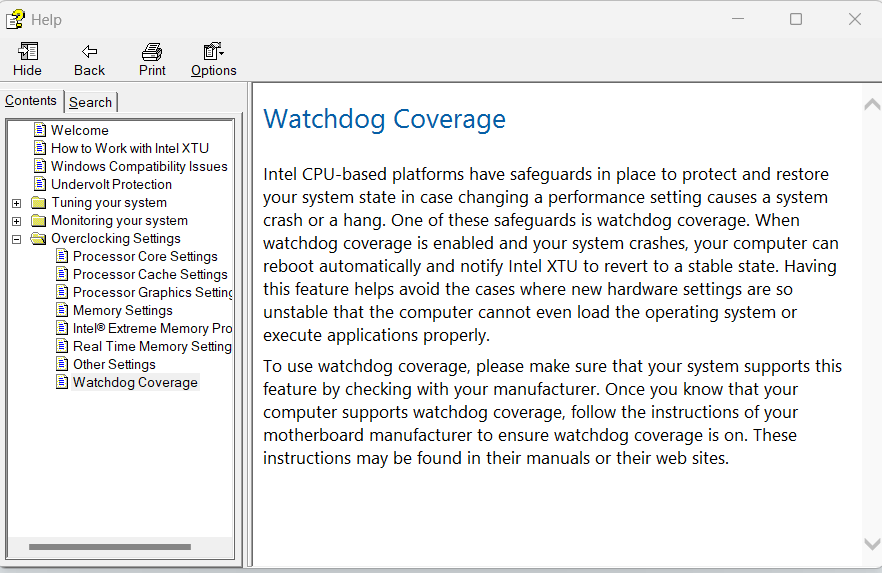Maximize the Help window

coord(796,19)
